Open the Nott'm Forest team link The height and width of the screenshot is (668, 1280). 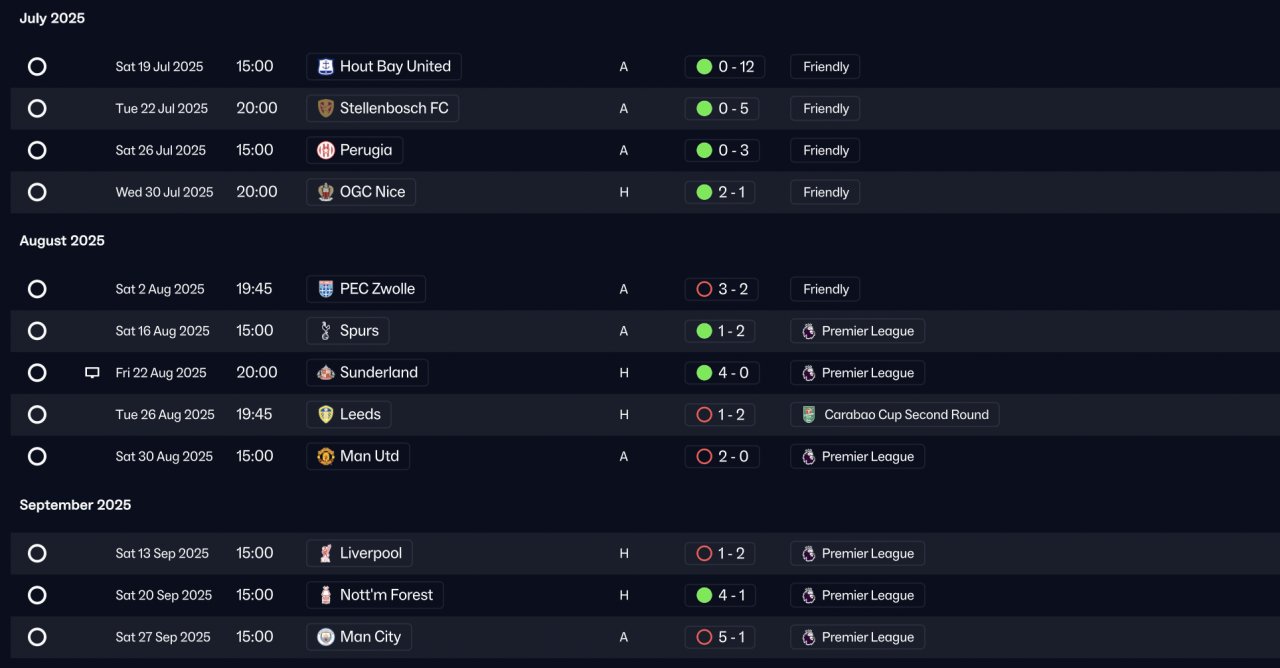coord(375,595)
